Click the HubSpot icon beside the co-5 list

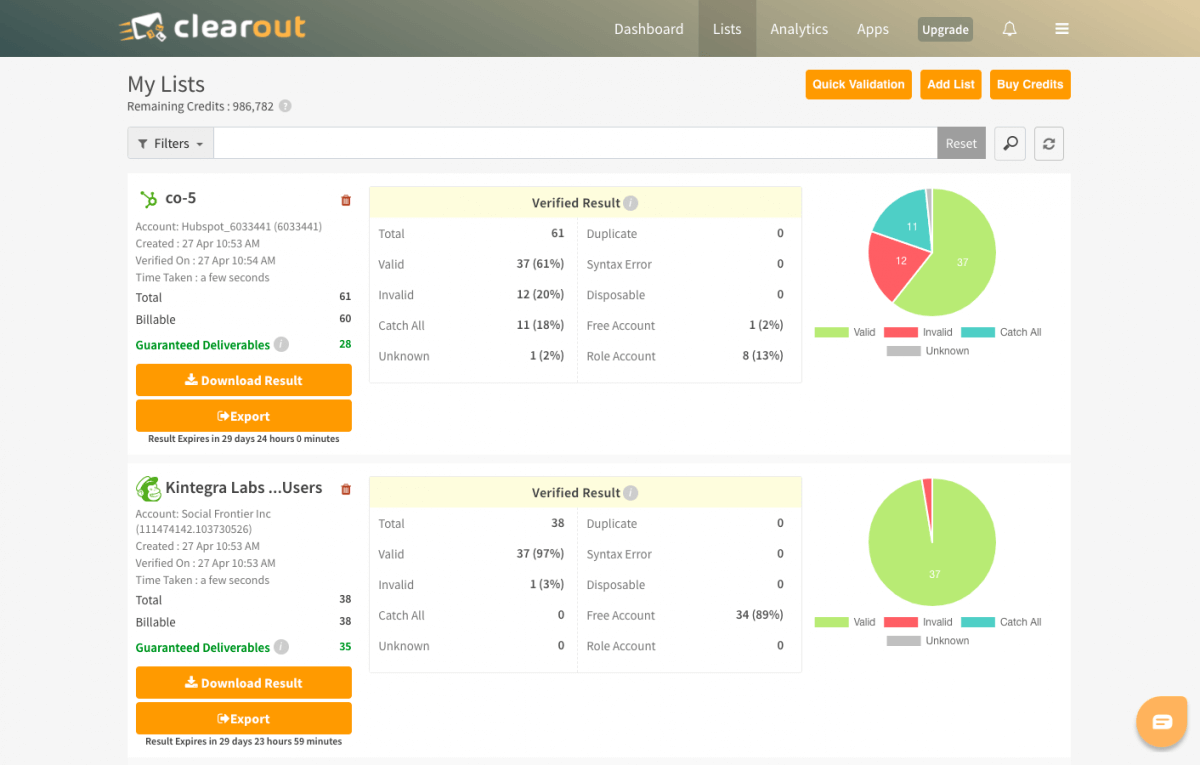click(146, 197)
